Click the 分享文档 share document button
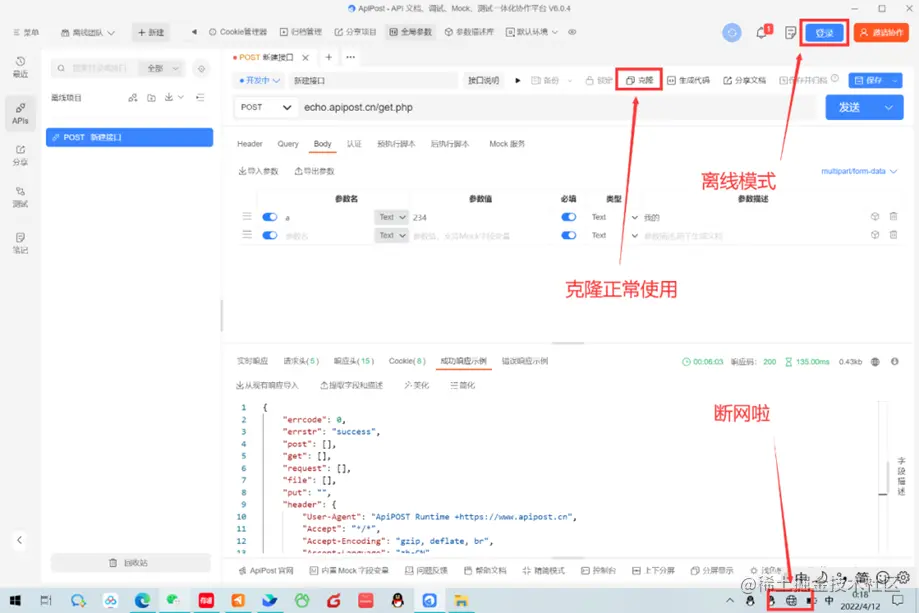The image size is (919, 613). coord(744,80)
